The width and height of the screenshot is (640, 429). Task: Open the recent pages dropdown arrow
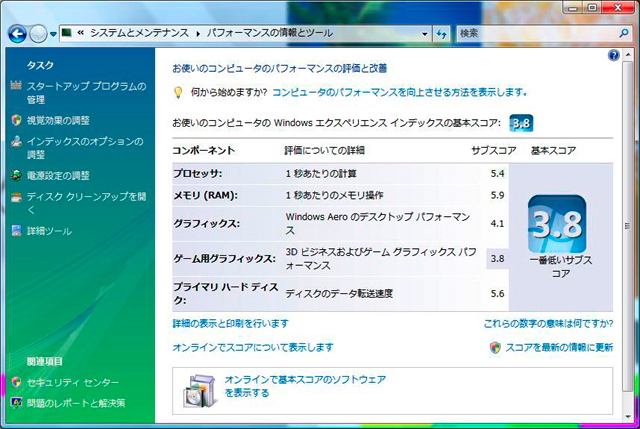[53, 34]
